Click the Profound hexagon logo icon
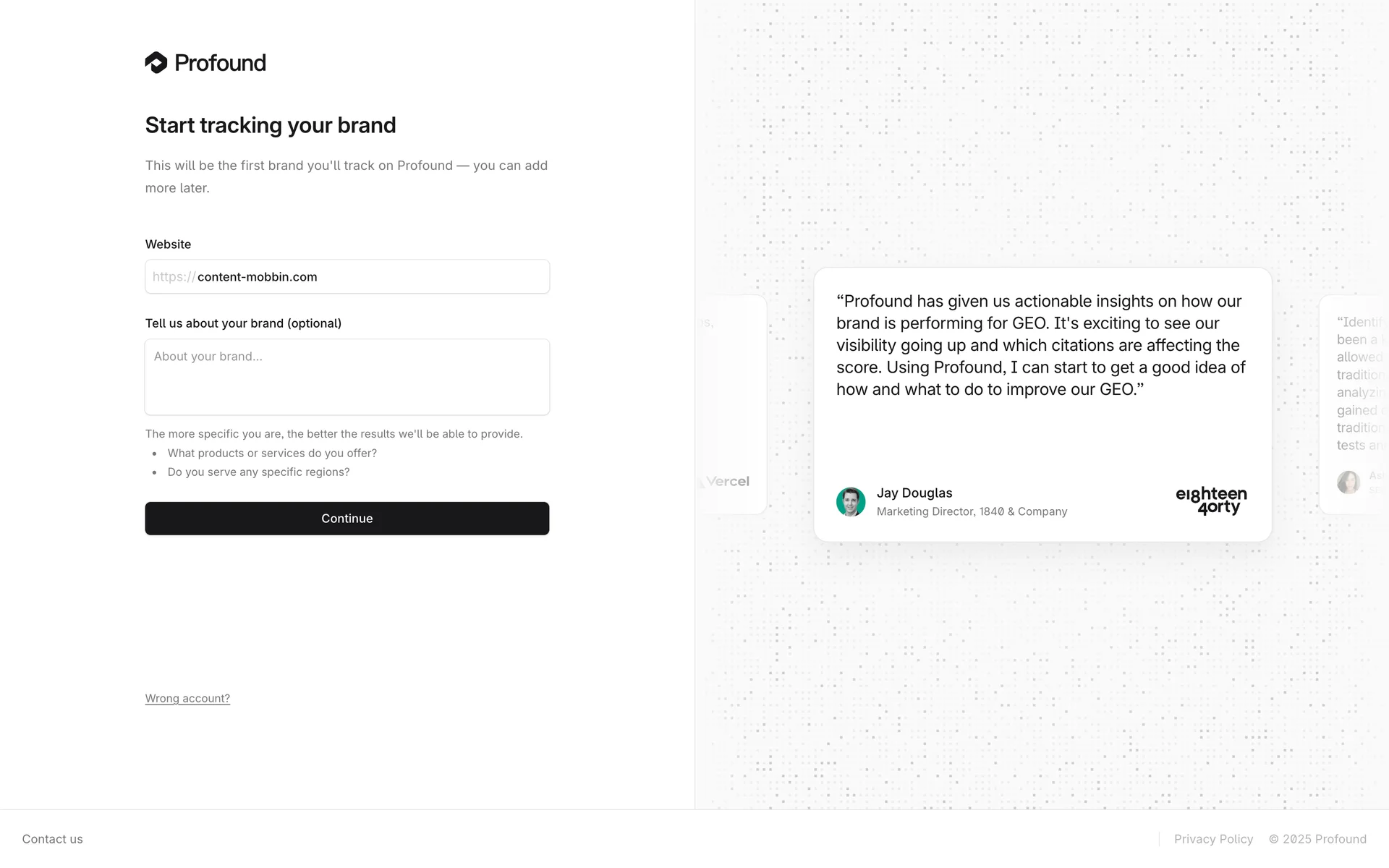Image resolution: width=1389 pixels, height=868 pixels. pyautogui.click(x=156, y=63)
